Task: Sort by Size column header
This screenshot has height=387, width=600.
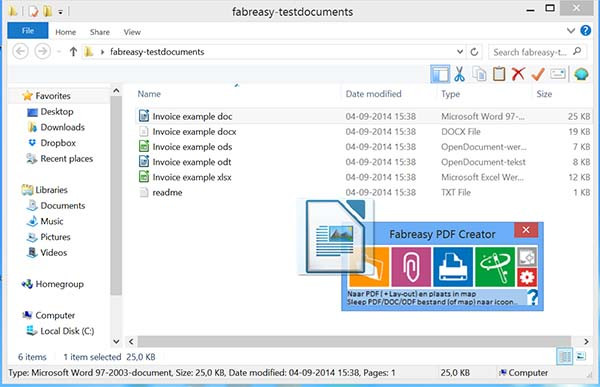Action: (544, 94)
